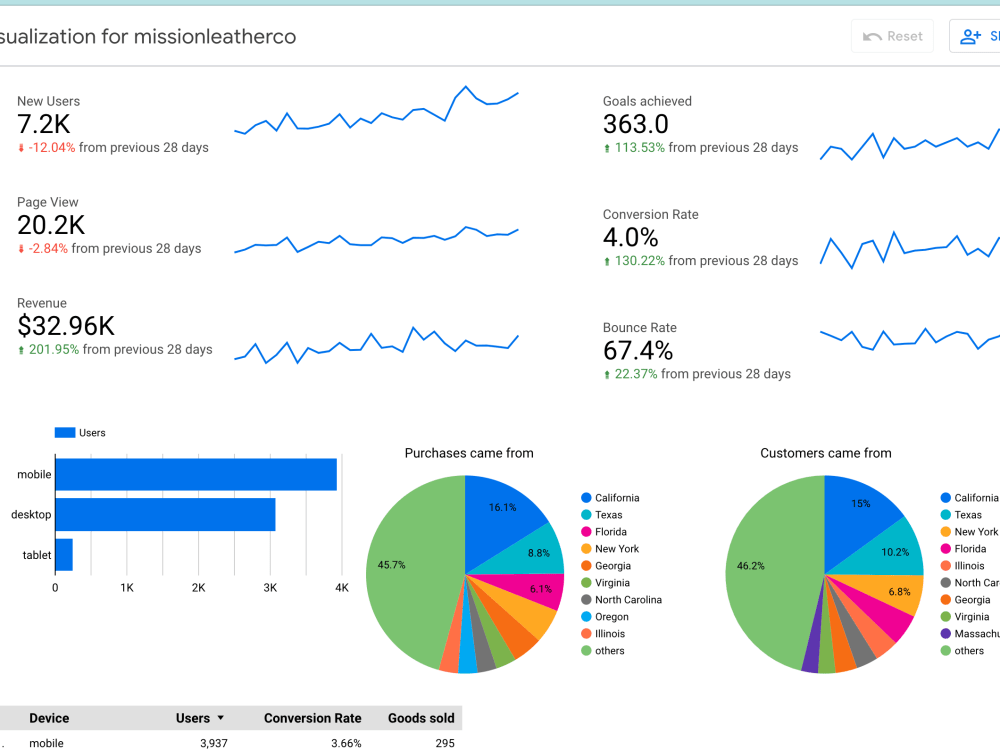Expand options on the Device column header
1000x750 pixels.
pyautogui.click(x=49, y=718)
